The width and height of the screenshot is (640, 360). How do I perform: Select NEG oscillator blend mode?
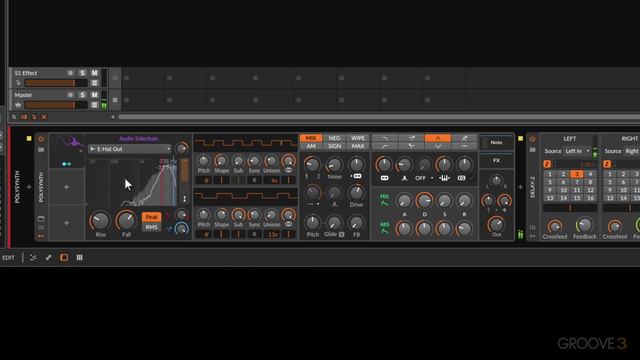(334, 138)
